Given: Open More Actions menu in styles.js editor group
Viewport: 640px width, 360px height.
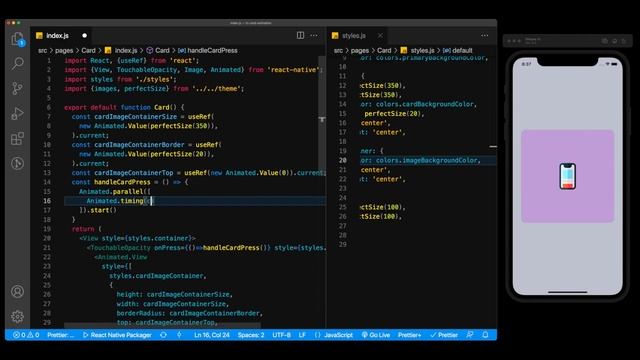Looking at the screenshot, I should pyautogui.click(x=484, y=36).
